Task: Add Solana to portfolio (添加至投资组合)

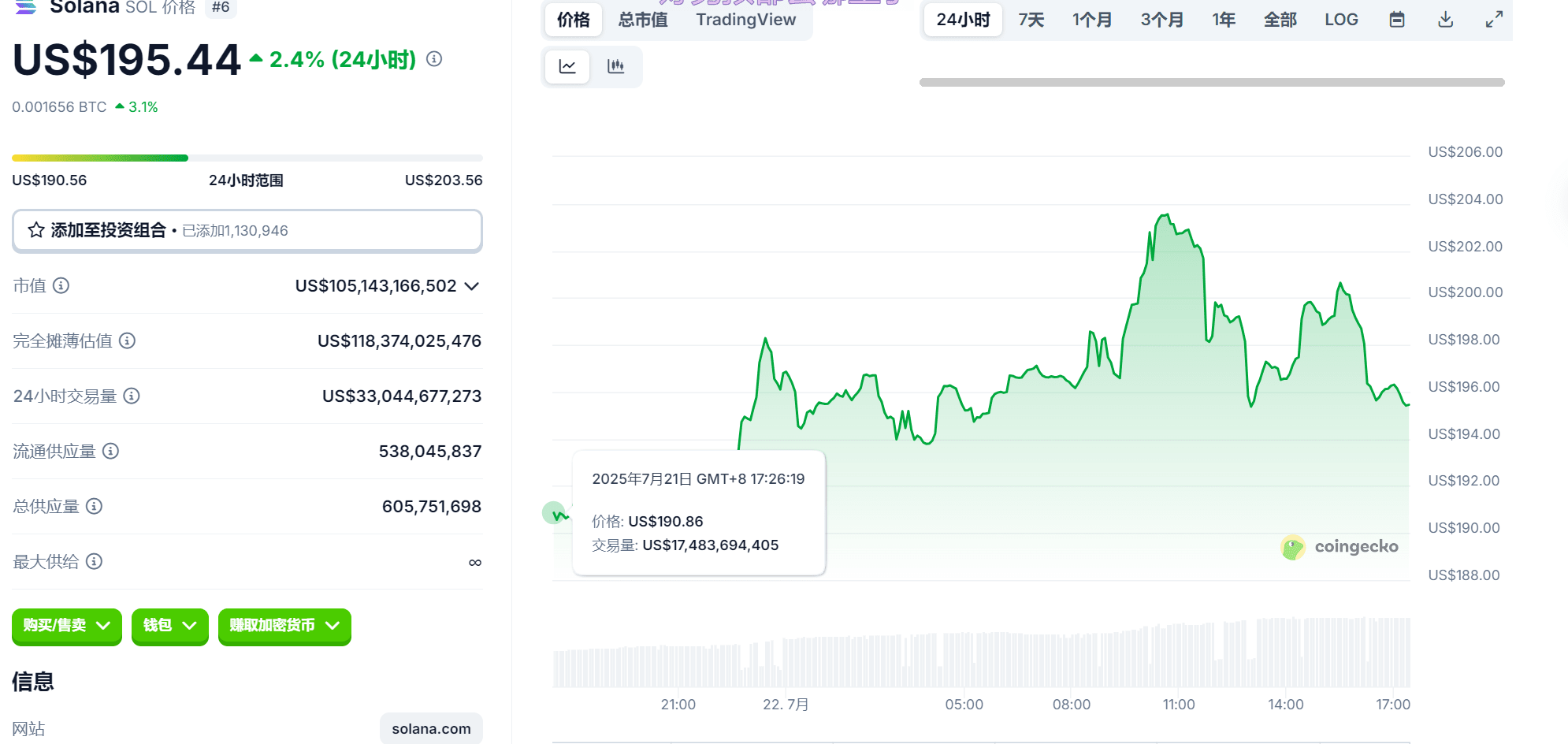Action: 247,231
